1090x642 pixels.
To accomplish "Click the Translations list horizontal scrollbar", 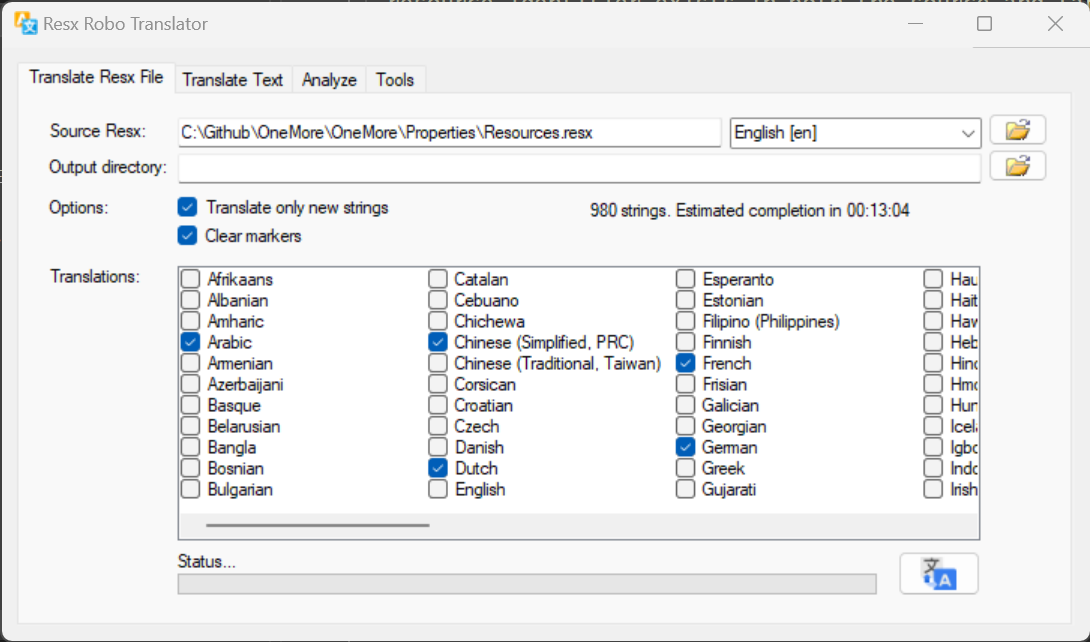I will [x=318, y=525].
